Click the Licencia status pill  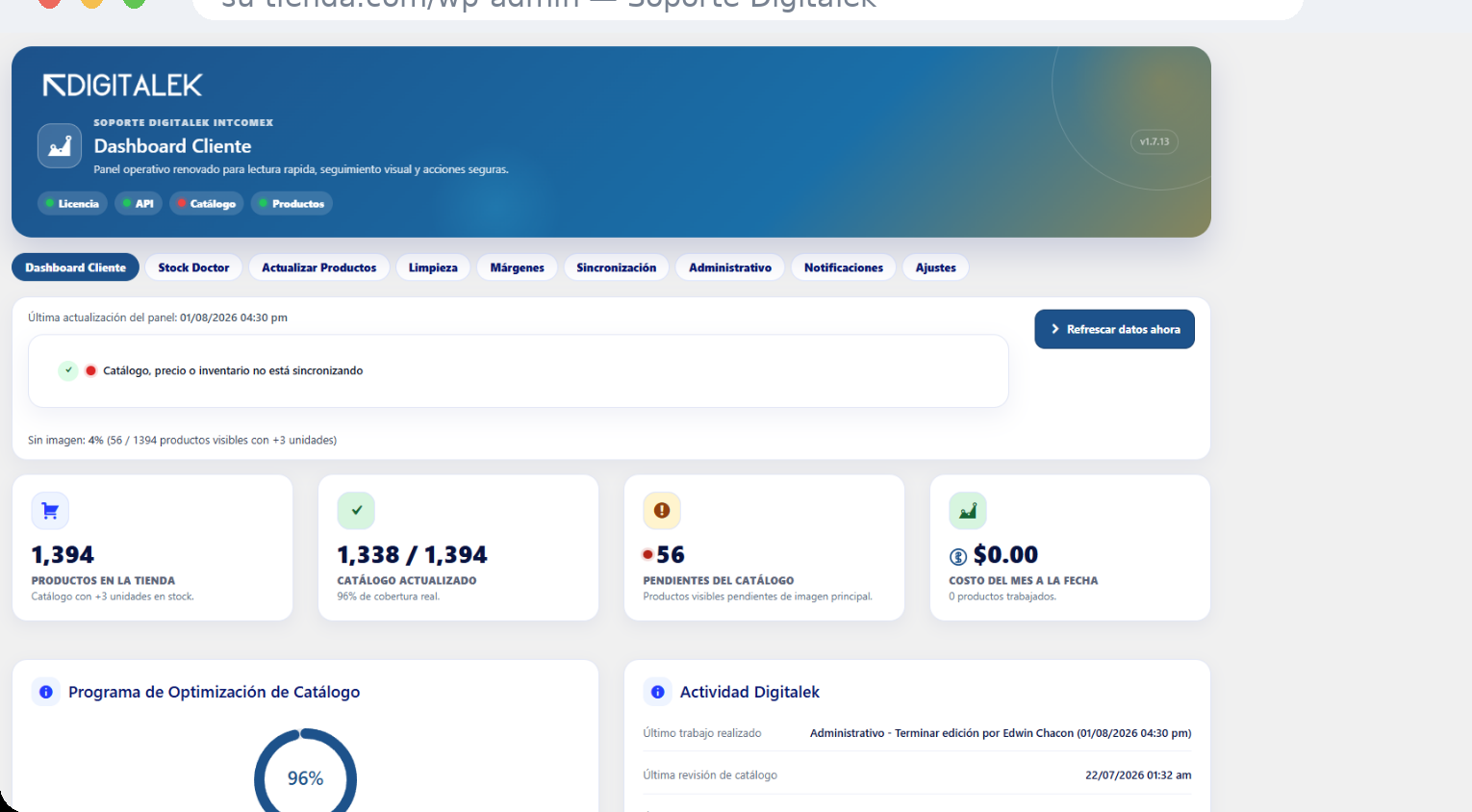pos(72,204)
